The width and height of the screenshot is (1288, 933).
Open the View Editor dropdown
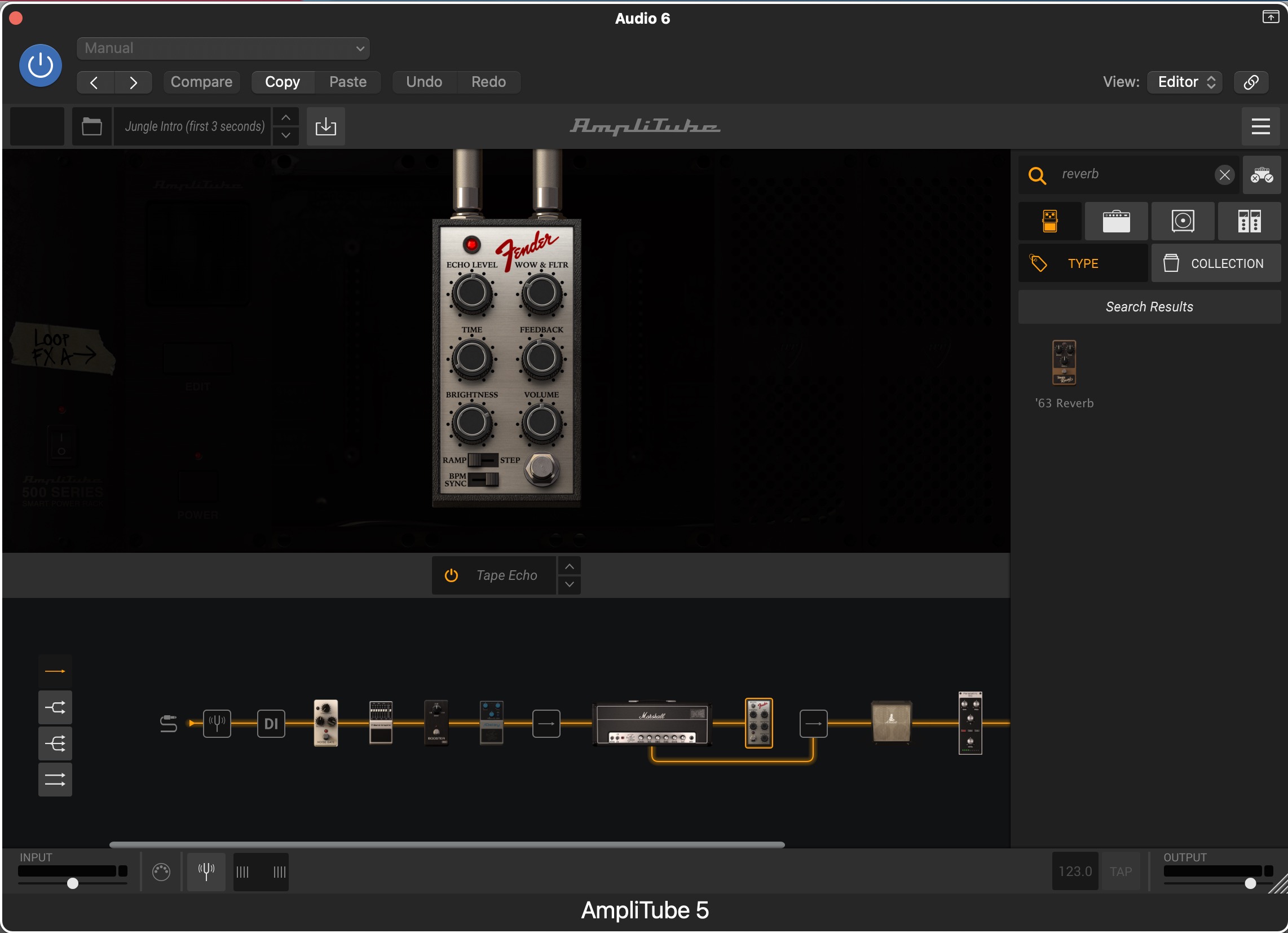(x=1185, y=82)
